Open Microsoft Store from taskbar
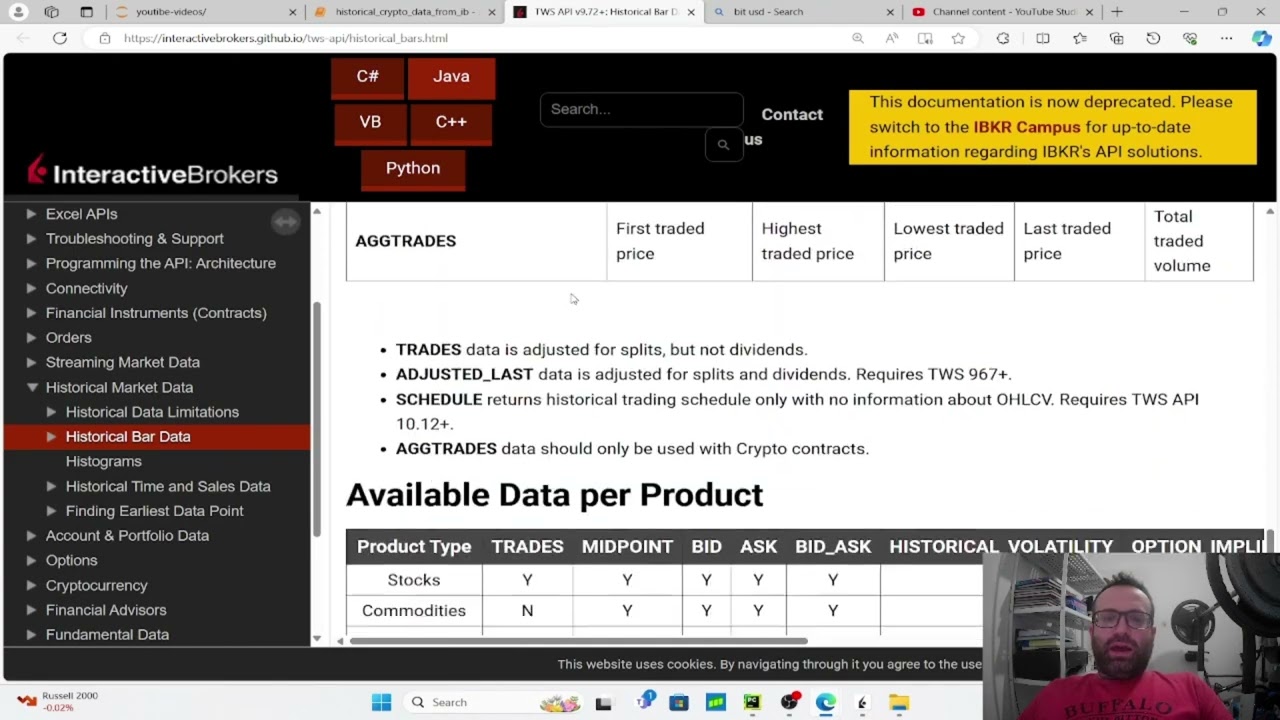The height and width of the screenshot is (720, 1280). coord(679,702)
